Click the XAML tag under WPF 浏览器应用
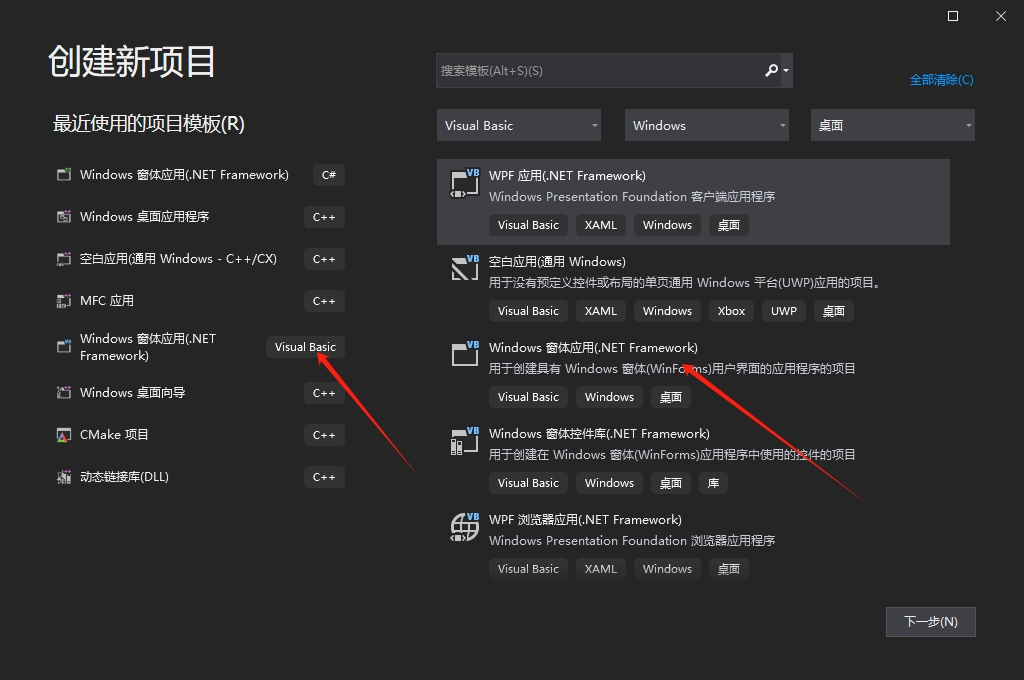The width and height of the screenshot is (1024, 680). pos(600,569)
